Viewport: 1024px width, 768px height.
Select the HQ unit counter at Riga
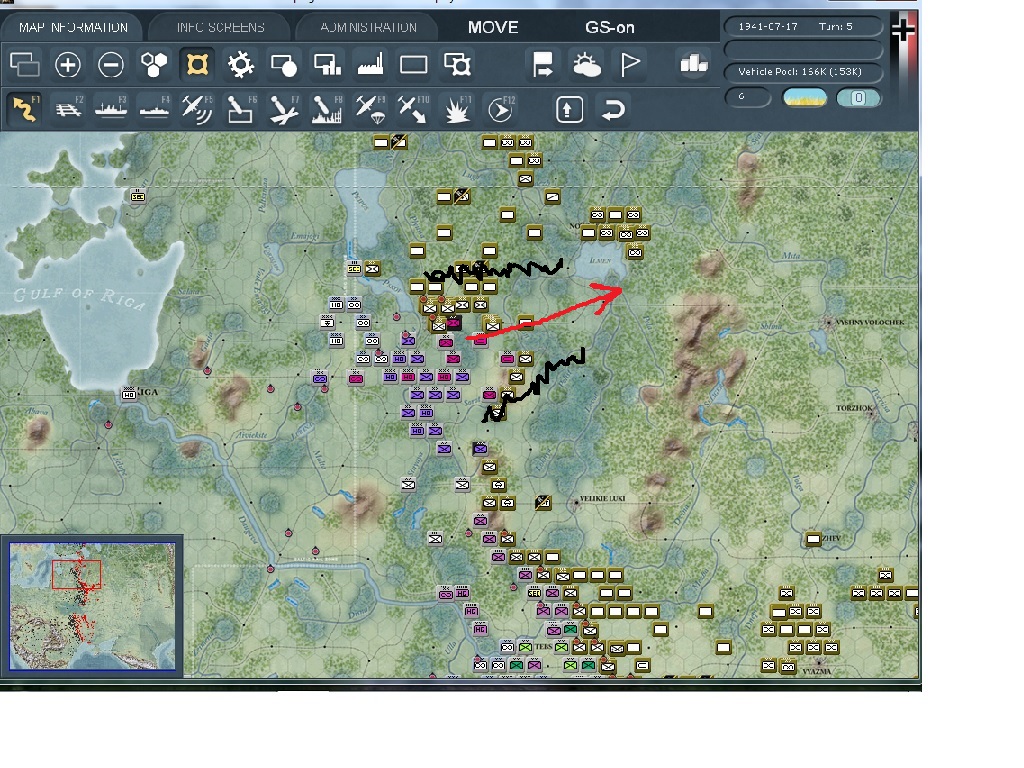pyautogui.click(x=129, y=394)
